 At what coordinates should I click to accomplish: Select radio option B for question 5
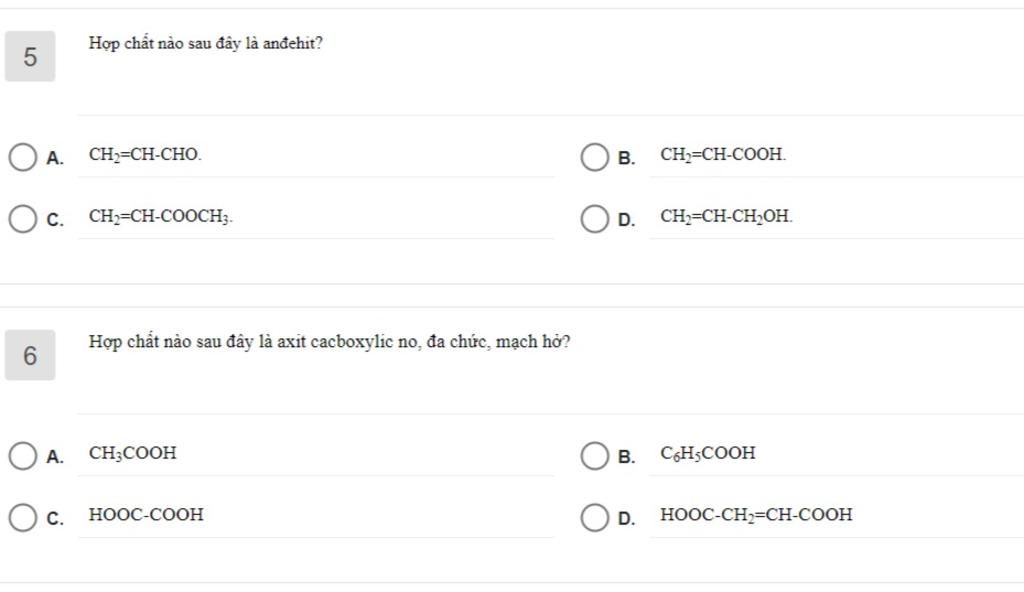click(x=594, y=157)
